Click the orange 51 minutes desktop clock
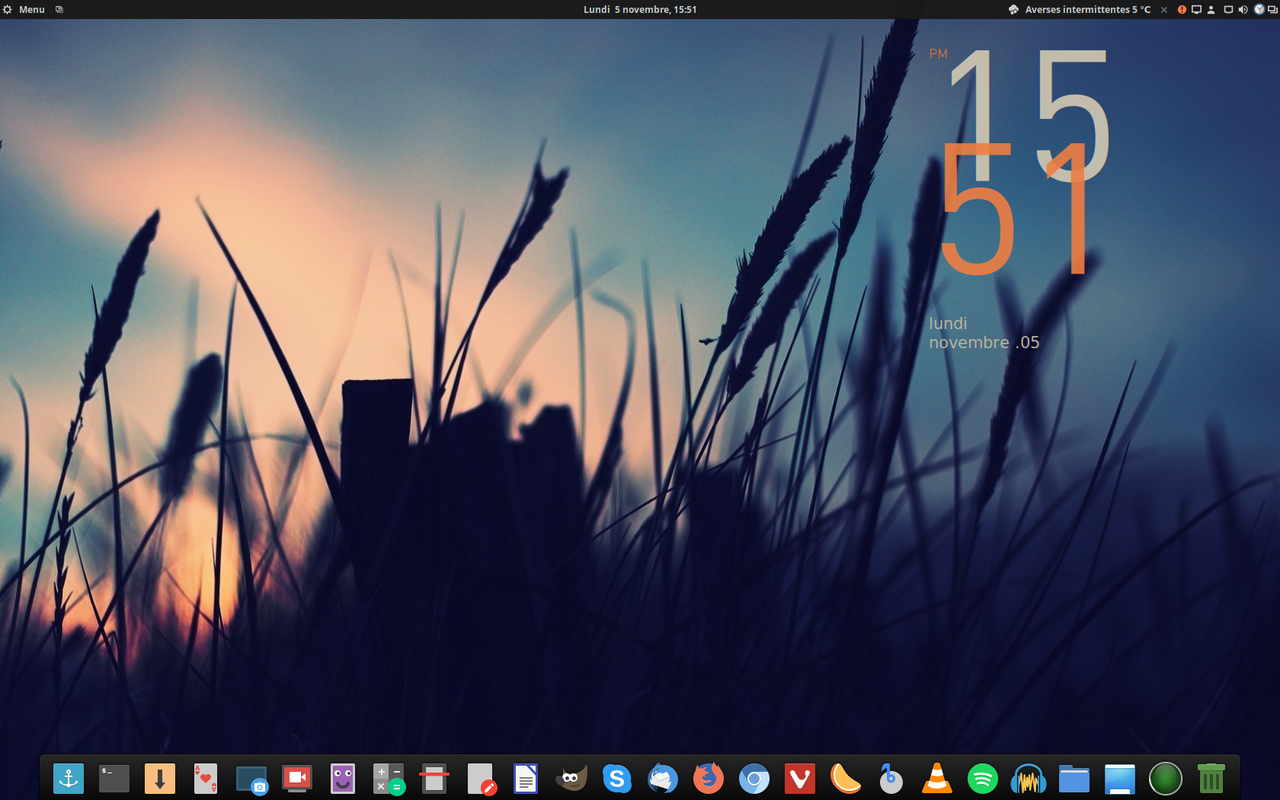 click(x=1014, y=209)
